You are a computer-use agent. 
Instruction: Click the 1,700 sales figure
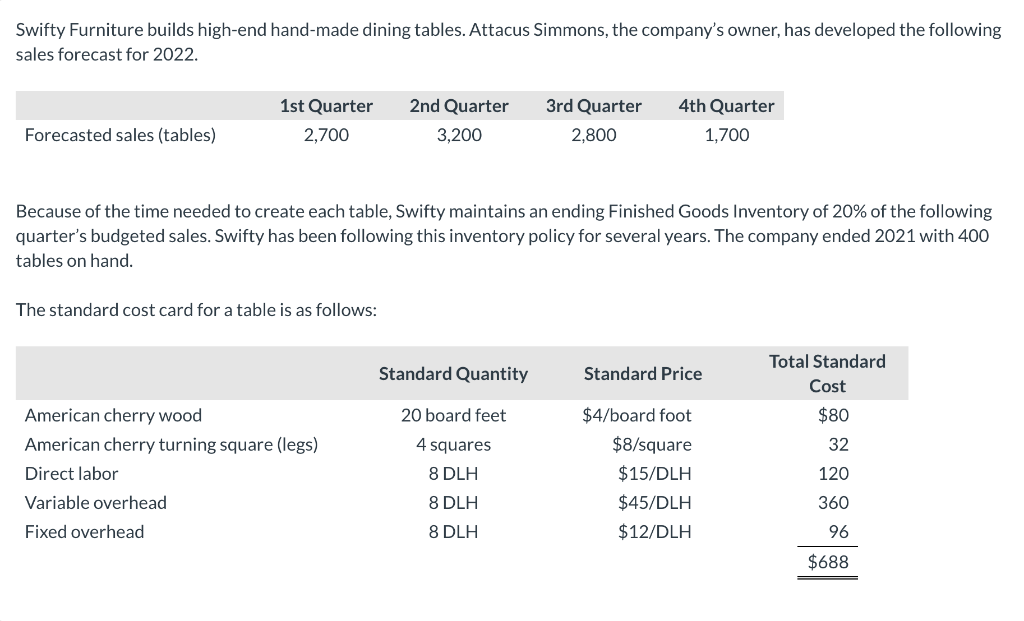tap(726, 135)
